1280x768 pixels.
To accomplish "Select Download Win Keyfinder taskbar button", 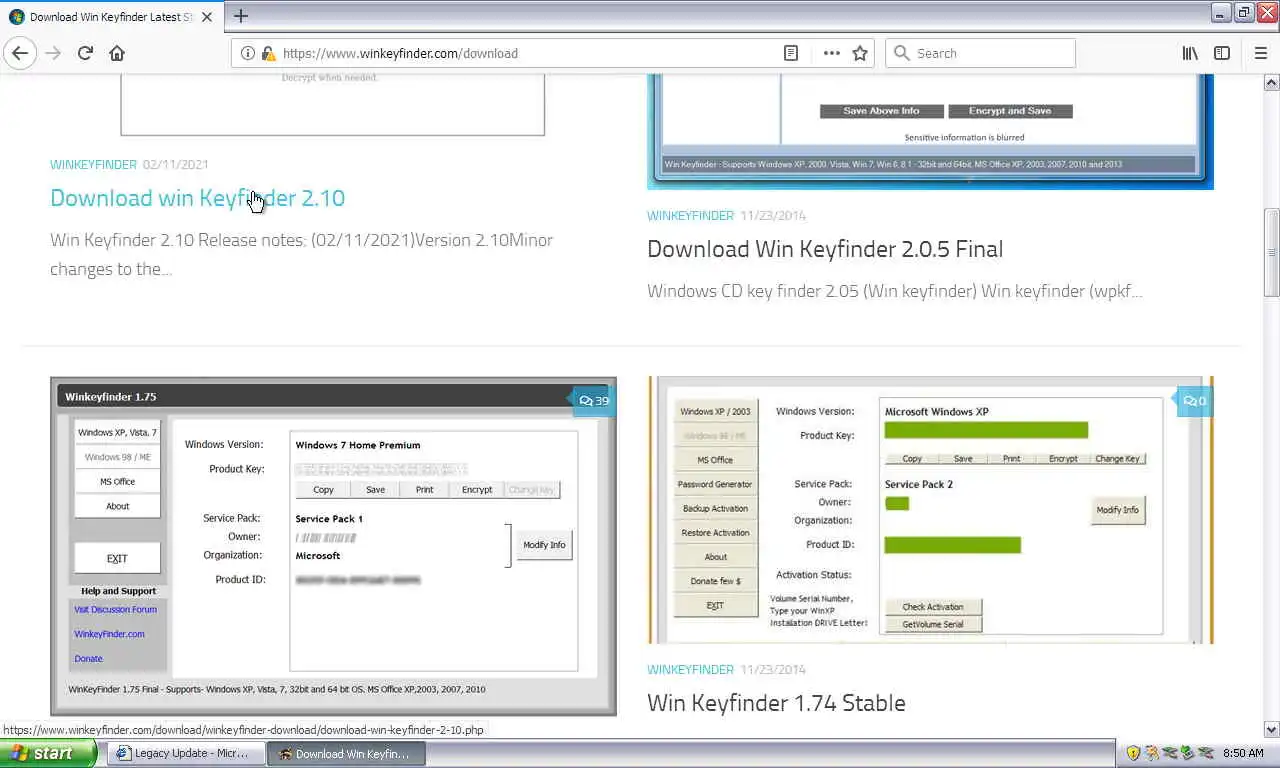I will pos(347,753).
